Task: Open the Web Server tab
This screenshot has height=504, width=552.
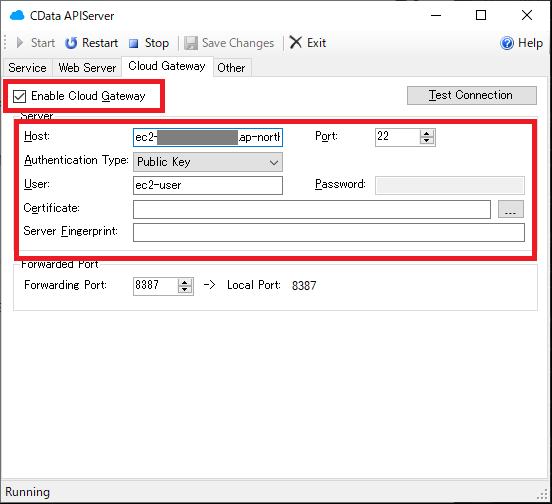Action: click(x=87, y=68)
